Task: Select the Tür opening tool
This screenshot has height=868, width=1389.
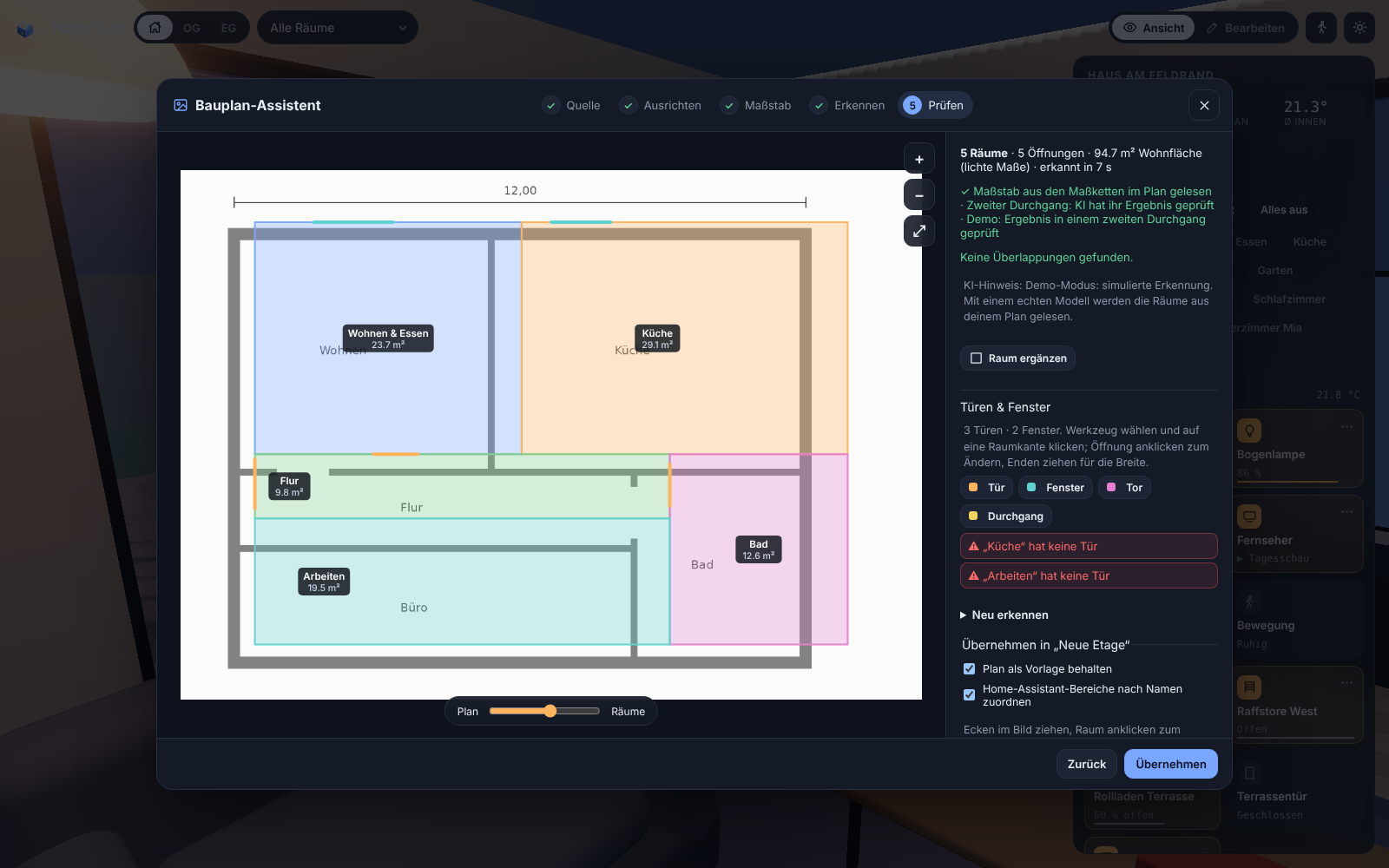Action: [x=986, y=488]
